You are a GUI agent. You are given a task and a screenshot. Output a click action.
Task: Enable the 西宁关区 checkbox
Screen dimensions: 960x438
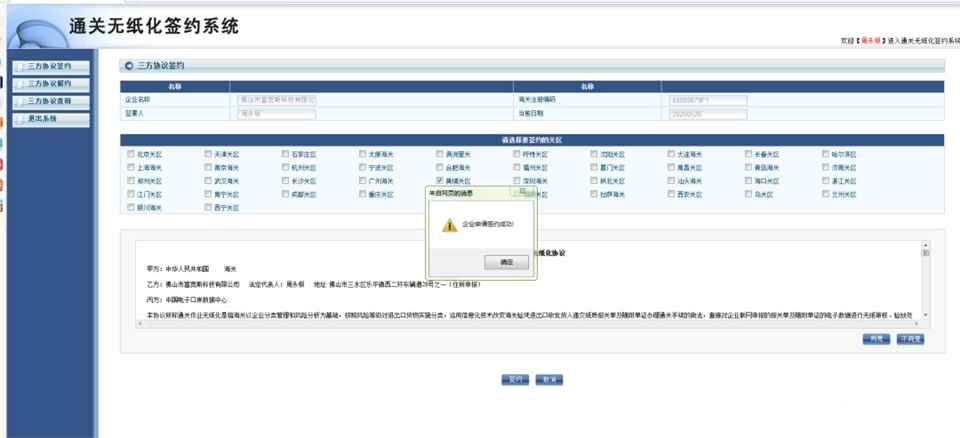[208, 207]
